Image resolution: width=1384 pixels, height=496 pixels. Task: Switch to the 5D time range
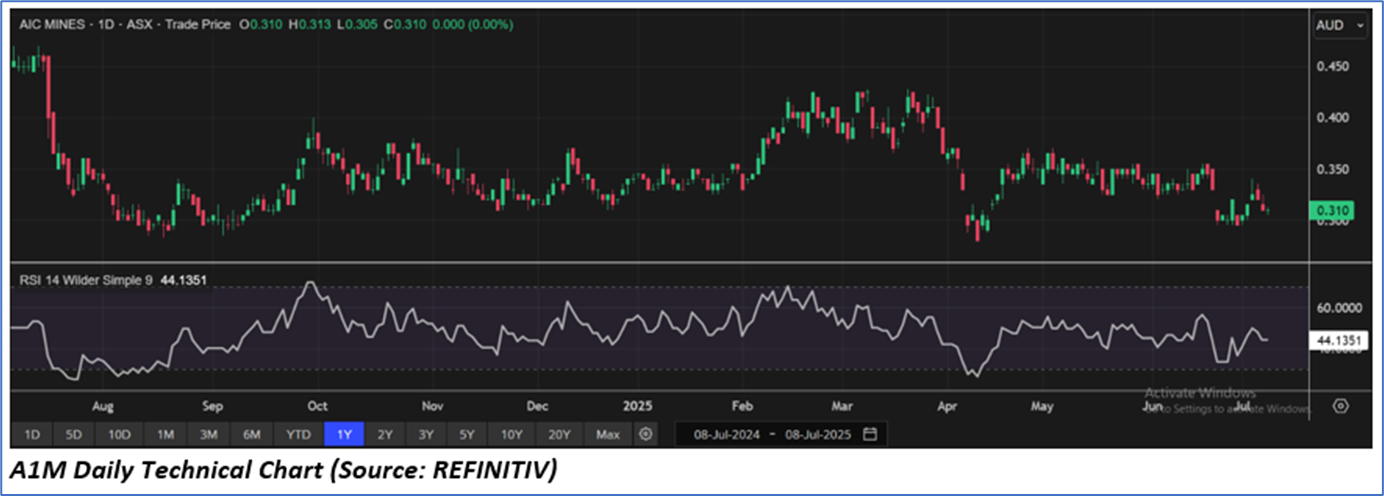[x=74, y=434]
